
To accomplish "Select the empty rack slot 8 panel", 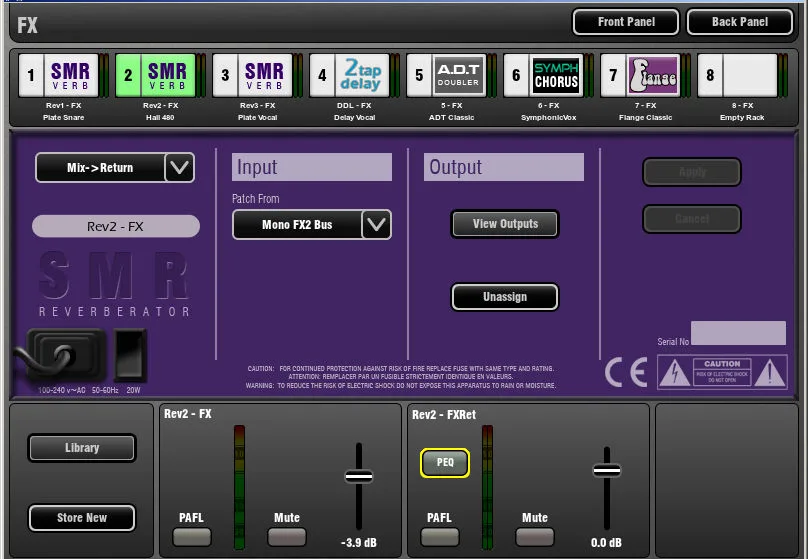I will tap(750, 75).
